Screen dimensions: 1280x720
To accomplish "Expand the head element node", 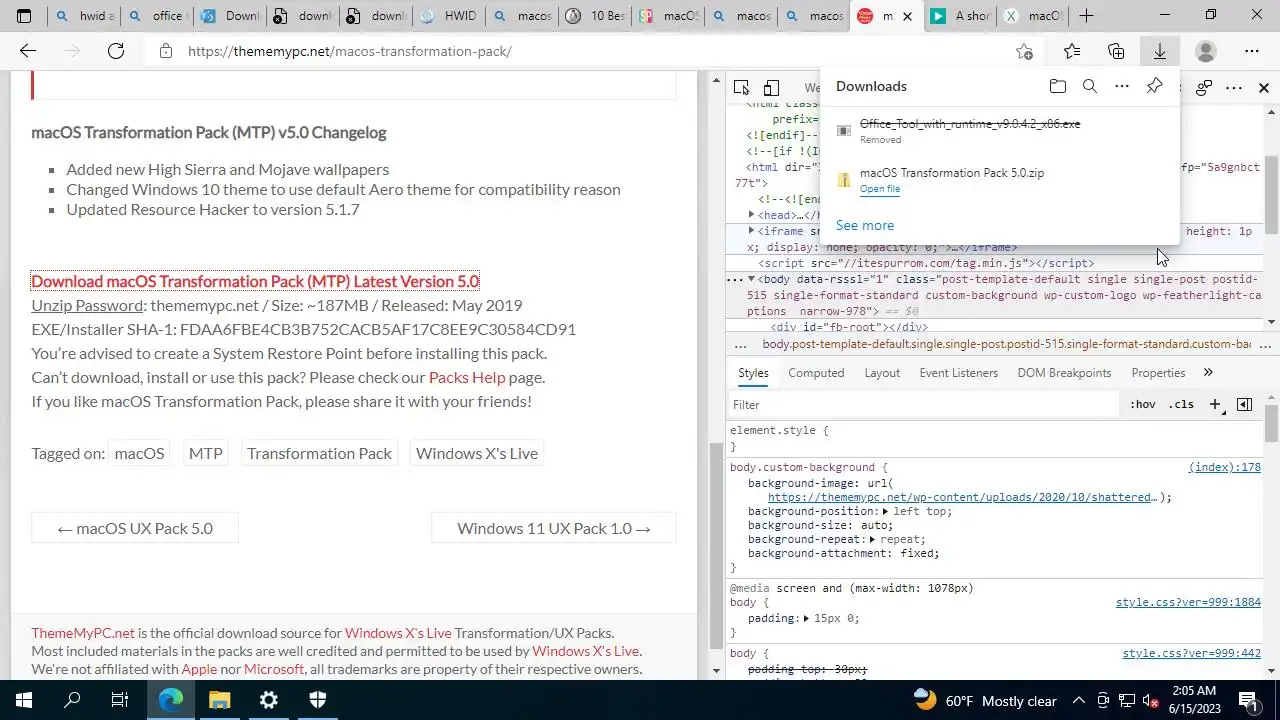I will click(752, 215).
